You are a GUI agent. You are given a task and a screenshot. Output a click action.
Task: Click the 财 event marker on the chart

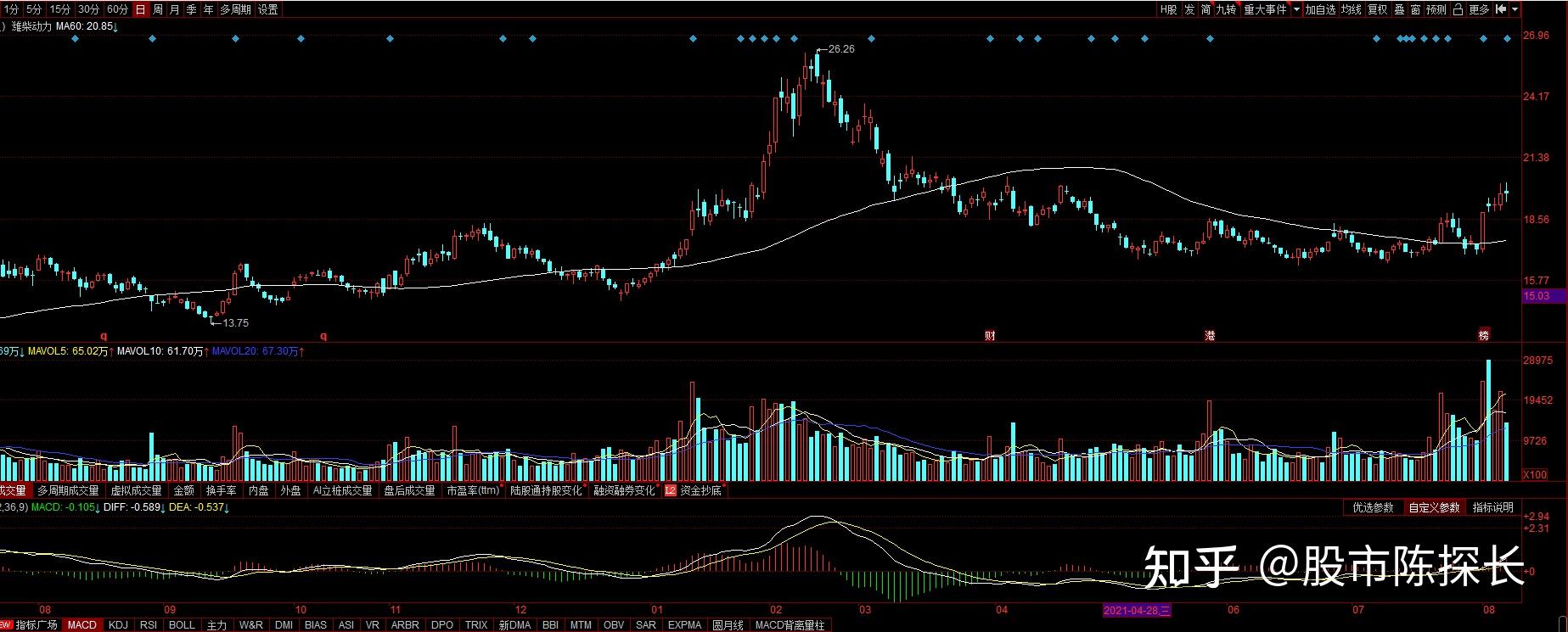[x=990, y=335]
